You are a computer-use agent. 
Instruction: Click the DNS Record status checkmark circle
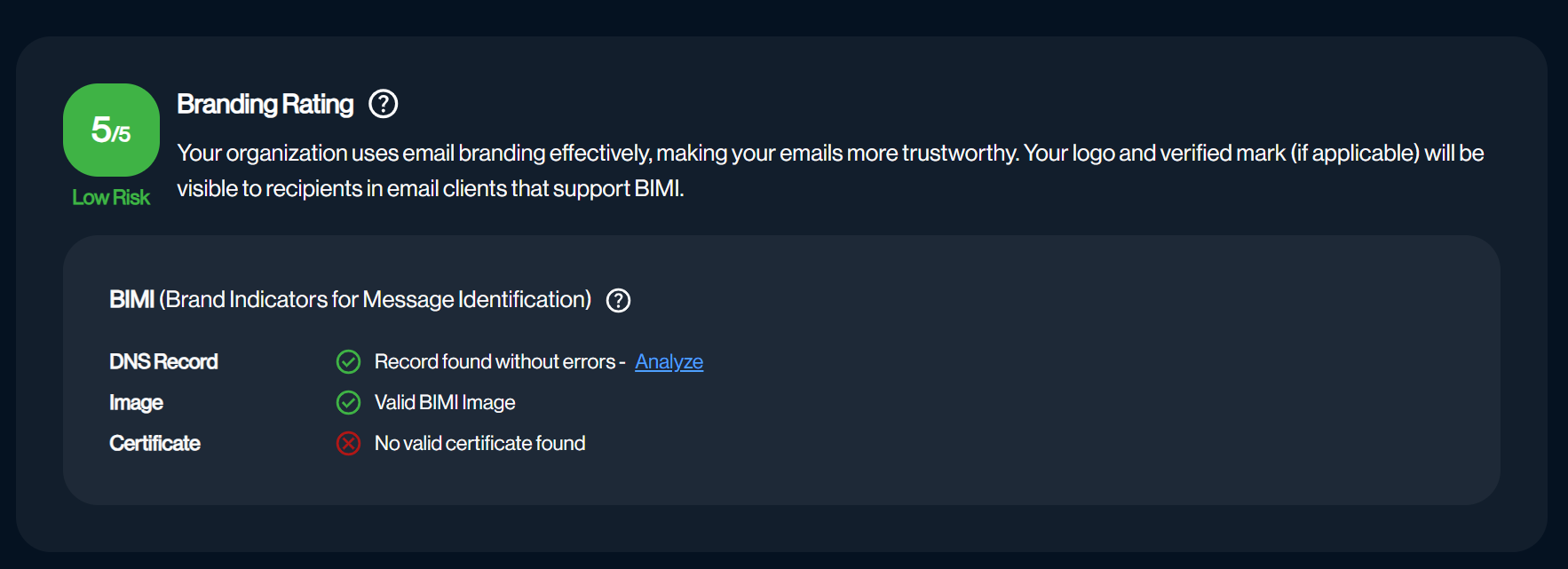pyautogui.click(x=348, y=361)
